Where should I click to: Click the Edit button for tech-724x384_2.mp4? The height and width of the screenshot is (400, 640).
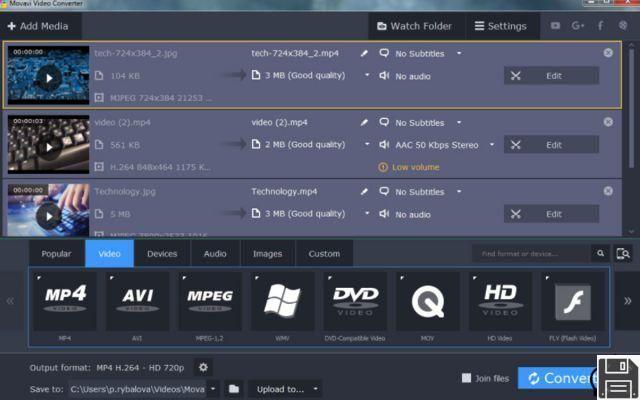point(551,76)
